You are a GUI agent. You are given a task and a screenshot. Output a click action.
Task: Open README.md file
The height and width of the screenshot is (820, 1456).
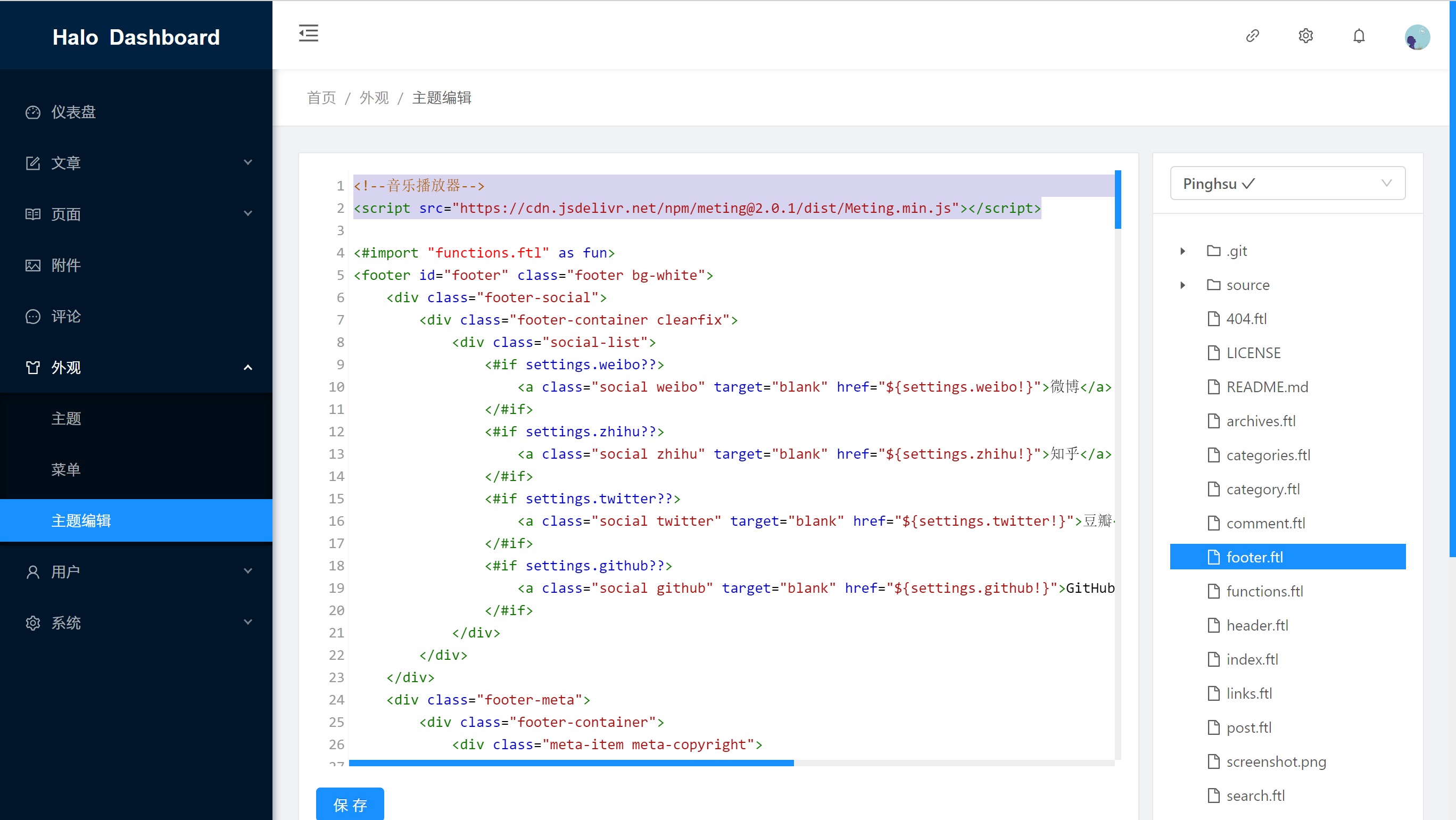click(1257, 387)
